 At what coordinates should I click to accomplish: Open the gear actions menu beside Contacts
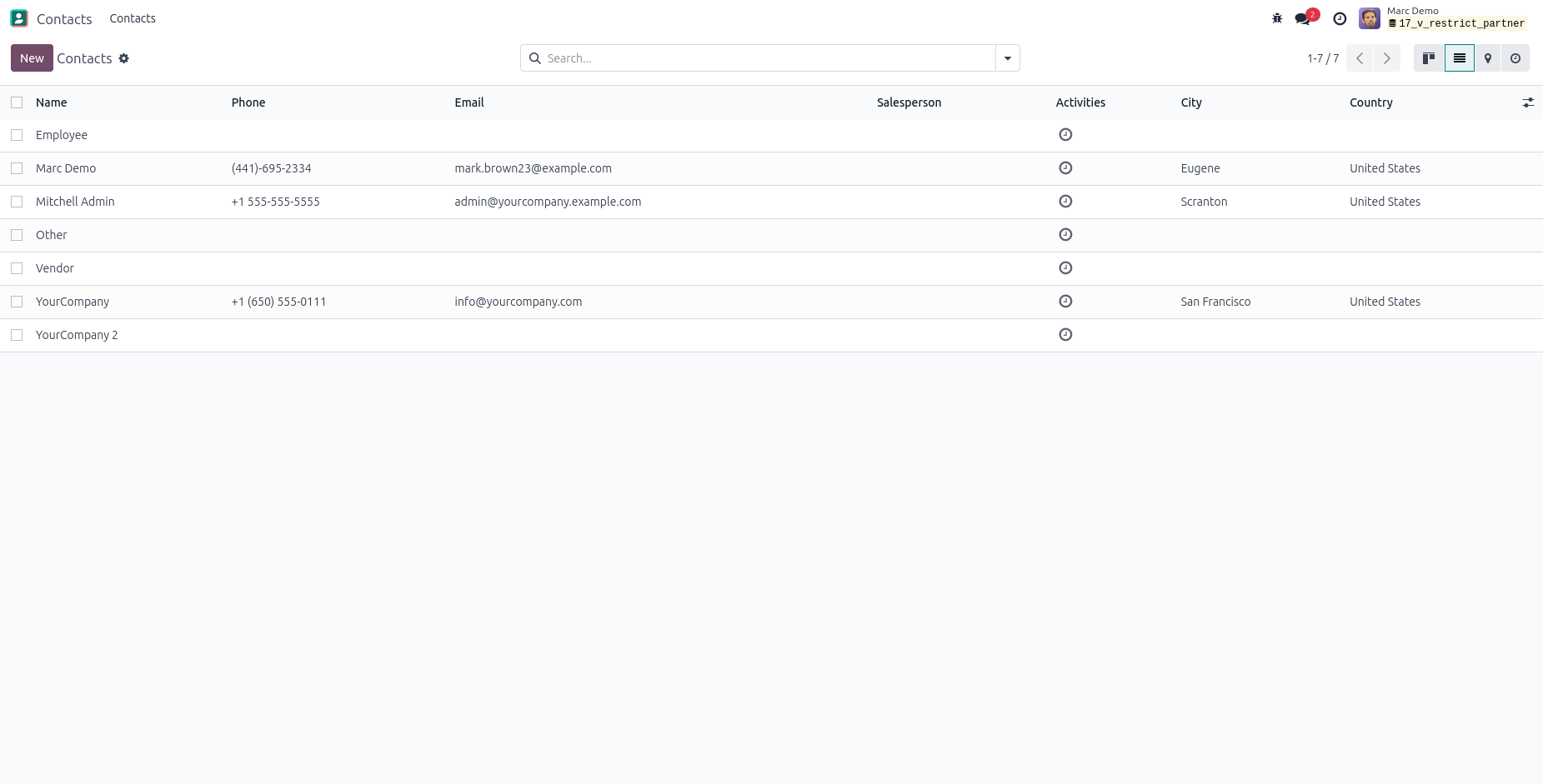[124, 58]
